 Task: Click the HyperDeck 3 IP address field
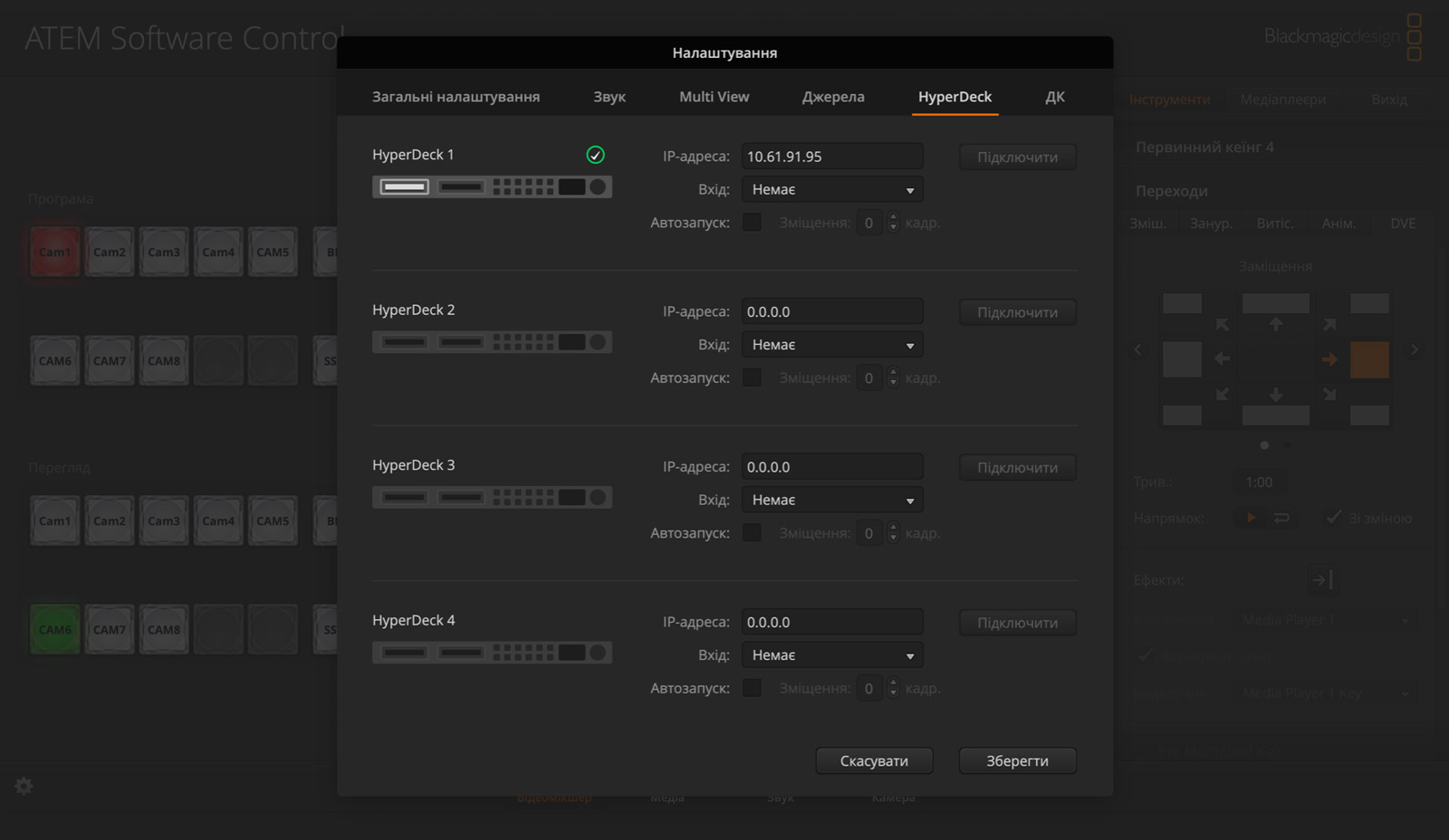[832, 466]
